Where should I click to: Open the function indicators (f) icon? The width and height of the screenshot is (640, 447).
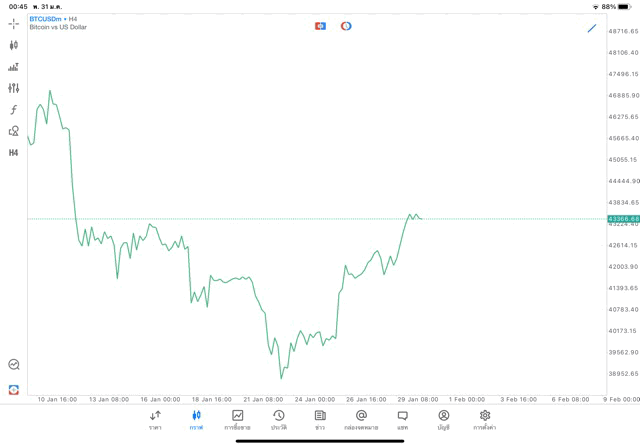pyautogui.click(x=13, y=110)
